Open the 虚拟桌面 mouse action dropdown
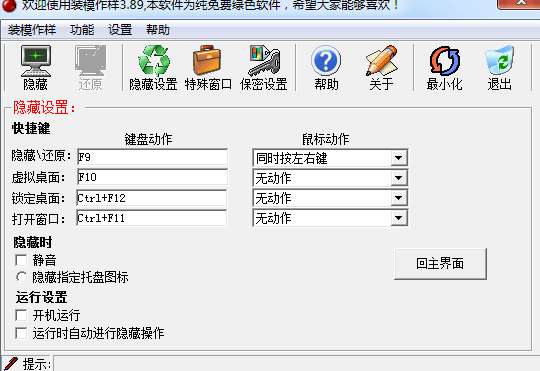This screenshot has width=540, height=371. 398,178
